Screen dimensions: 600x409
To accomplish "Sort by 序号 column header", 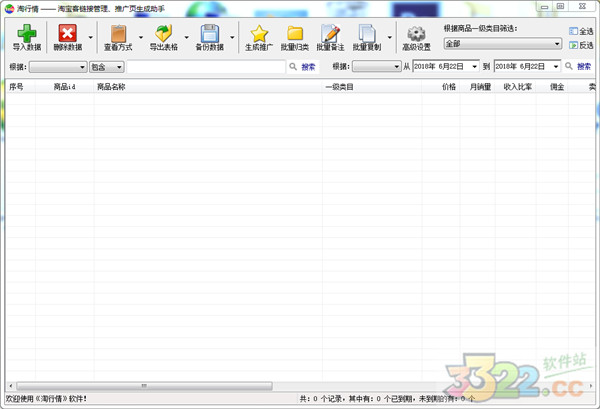I will click(16, 87).
